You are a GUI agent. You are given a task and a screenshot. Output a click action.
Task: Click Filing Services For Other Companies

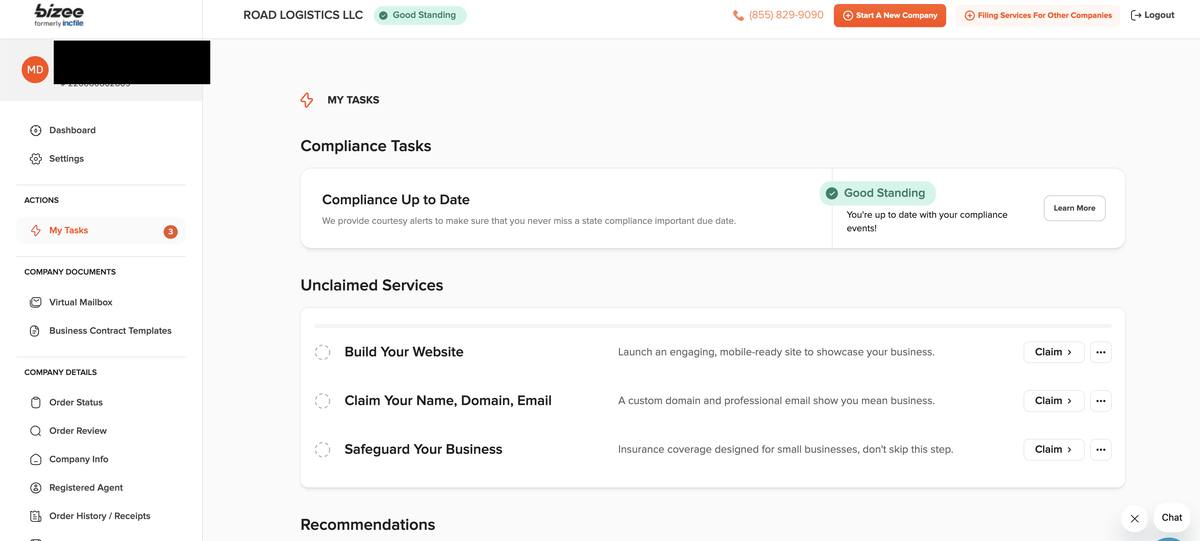(1038, 15)
